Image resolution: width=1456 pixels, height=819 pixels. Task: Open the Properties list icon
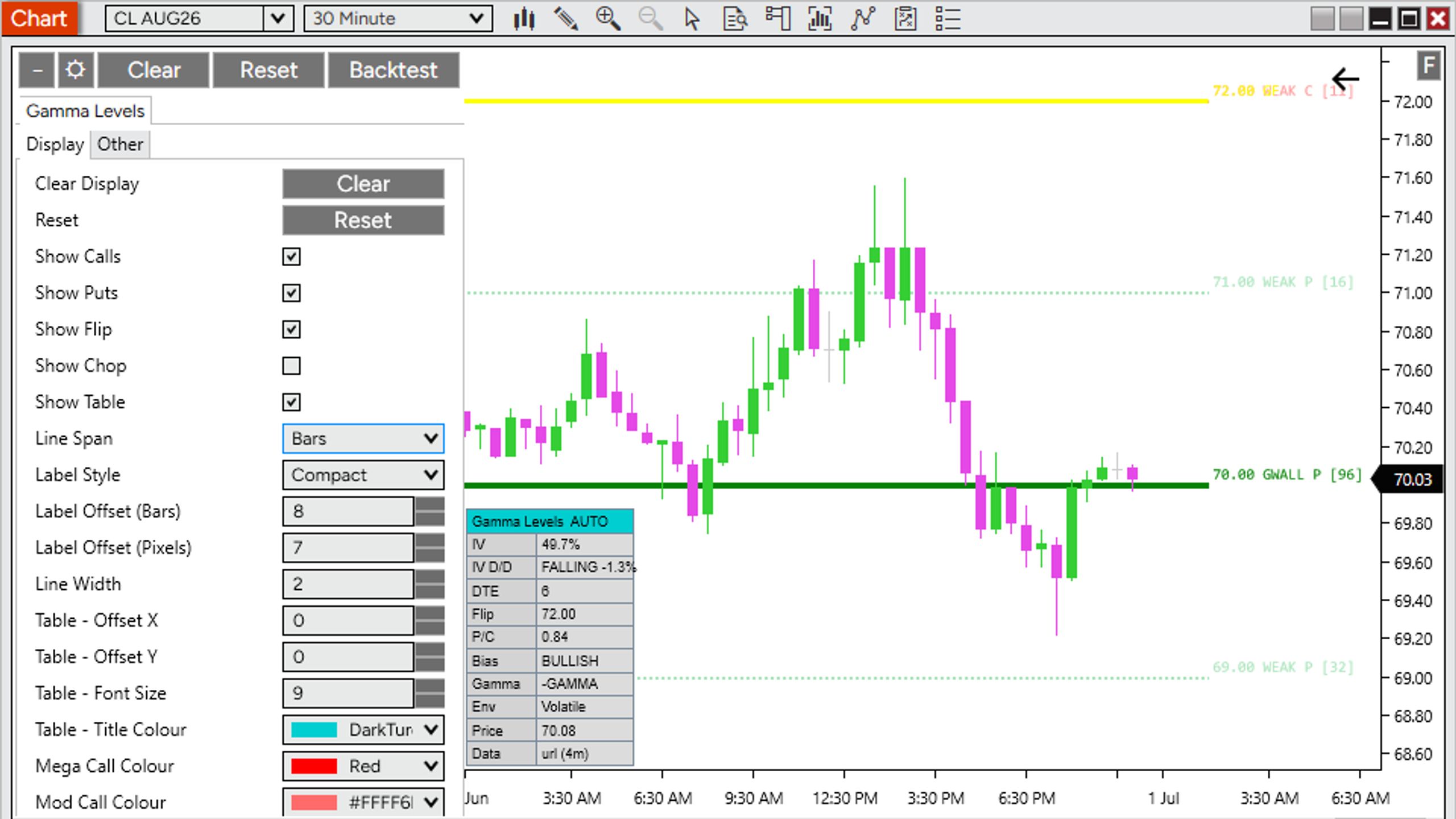(x=948, y=19)
